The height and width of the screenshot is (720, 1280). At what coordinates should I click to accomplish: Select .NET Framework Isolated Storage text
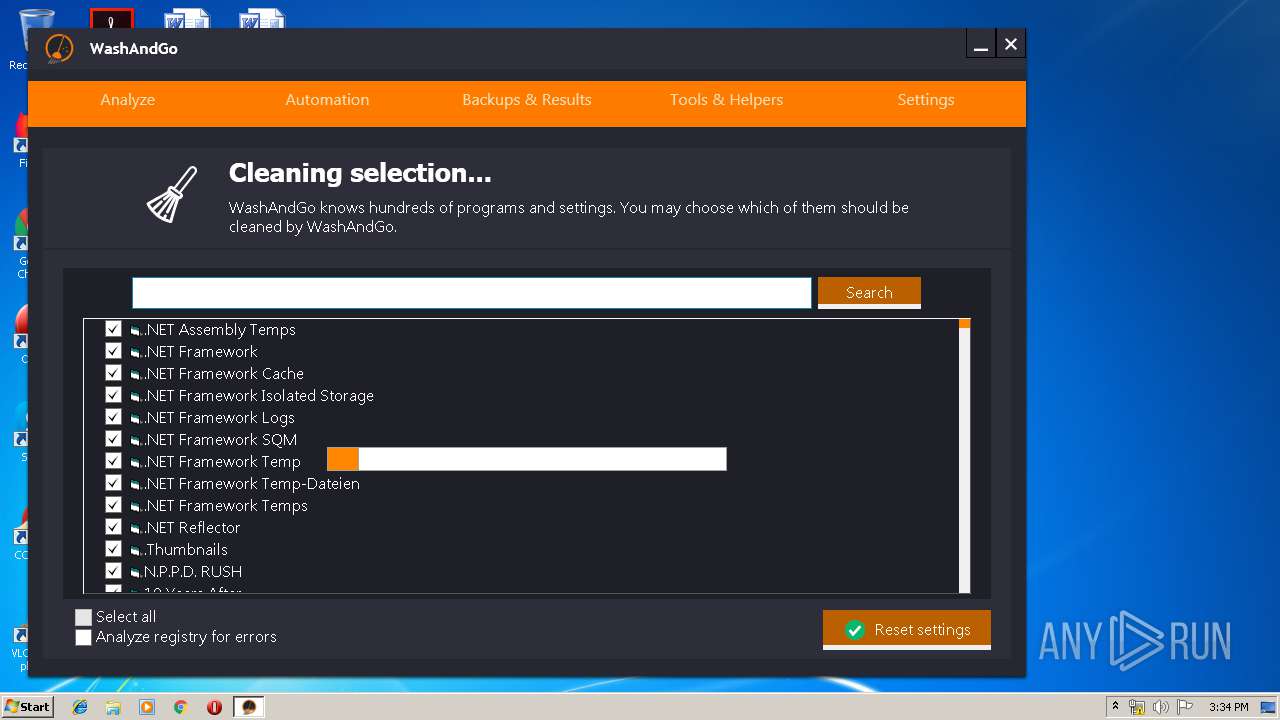pos(258,396)
